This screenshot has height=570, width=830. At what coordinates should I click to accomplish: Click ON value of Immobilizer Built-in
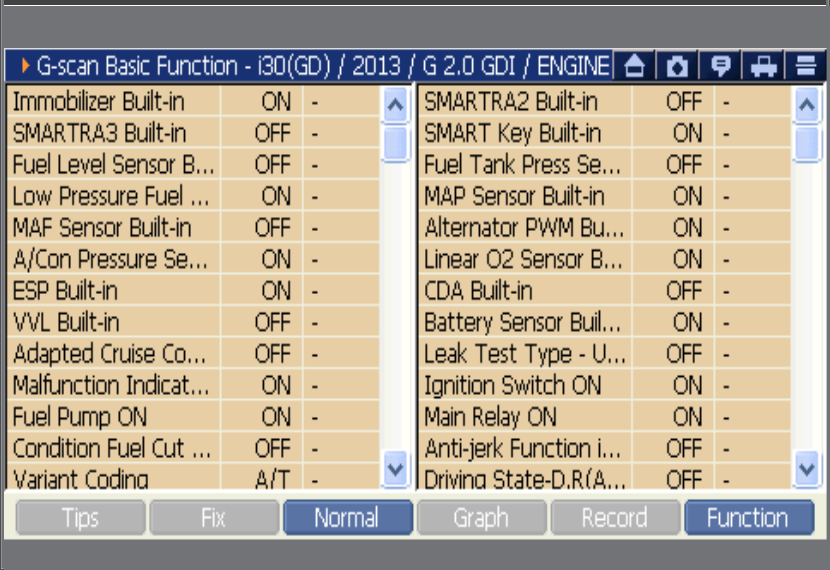coord(276,102)
